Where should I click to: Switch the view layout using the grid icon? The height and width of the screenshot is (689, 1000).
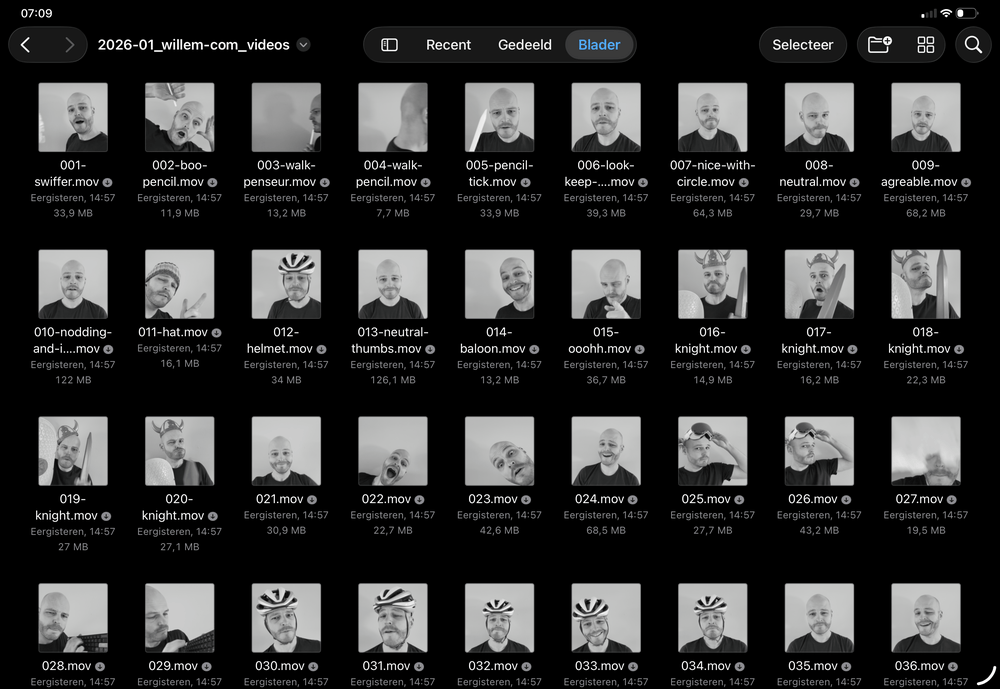pyautogui.click(x=925, y=44)
